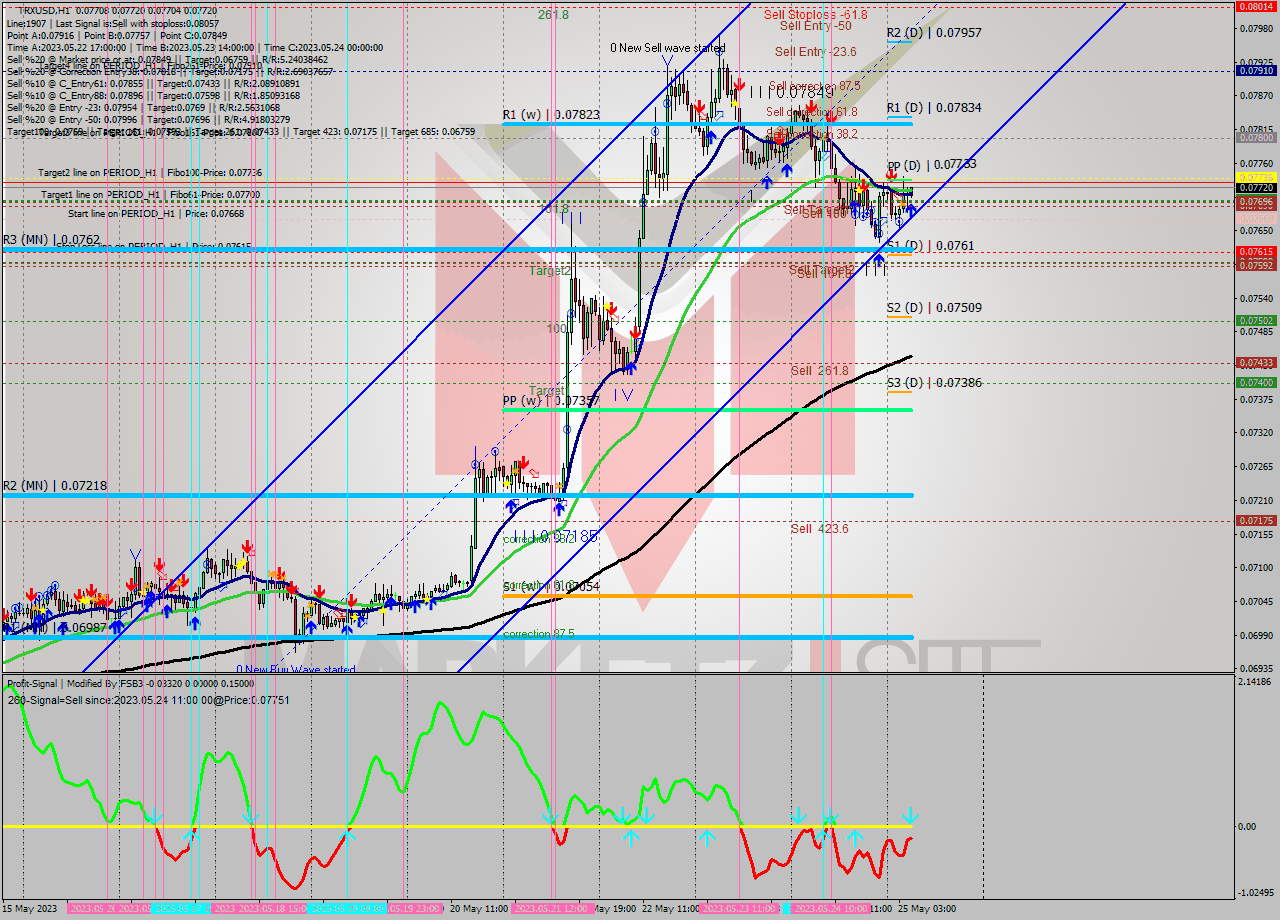1280x920 pixels.
Task: Click the 'Target2 line on PERIOD_H1' text
Action: pyautogui.click(x=95, y=172)
